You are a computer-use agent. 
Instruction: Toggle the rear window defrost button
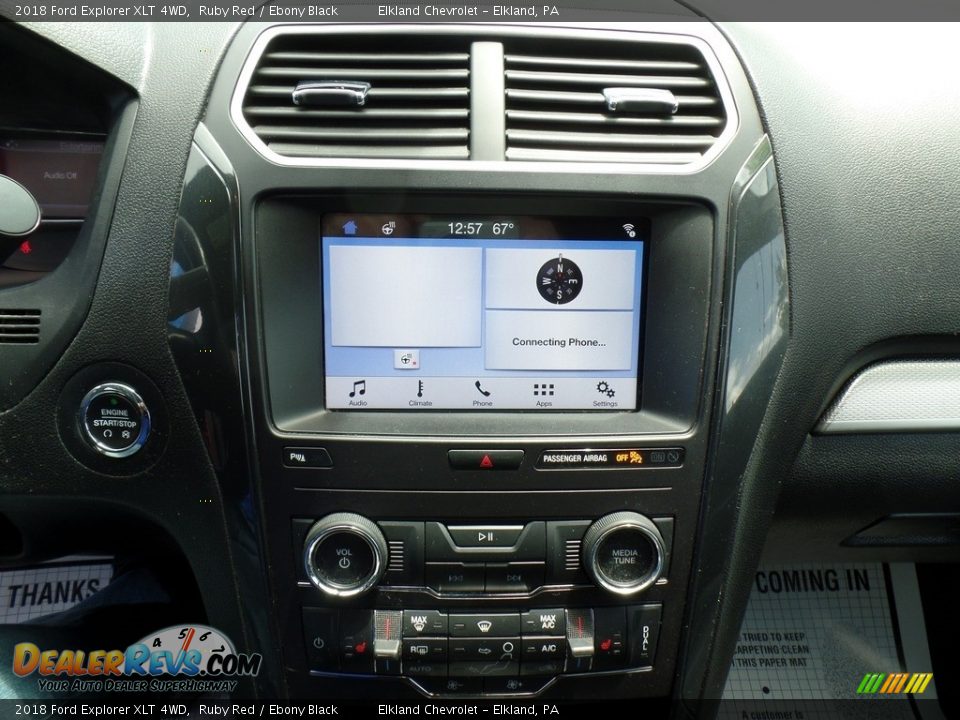click(424, 650)
